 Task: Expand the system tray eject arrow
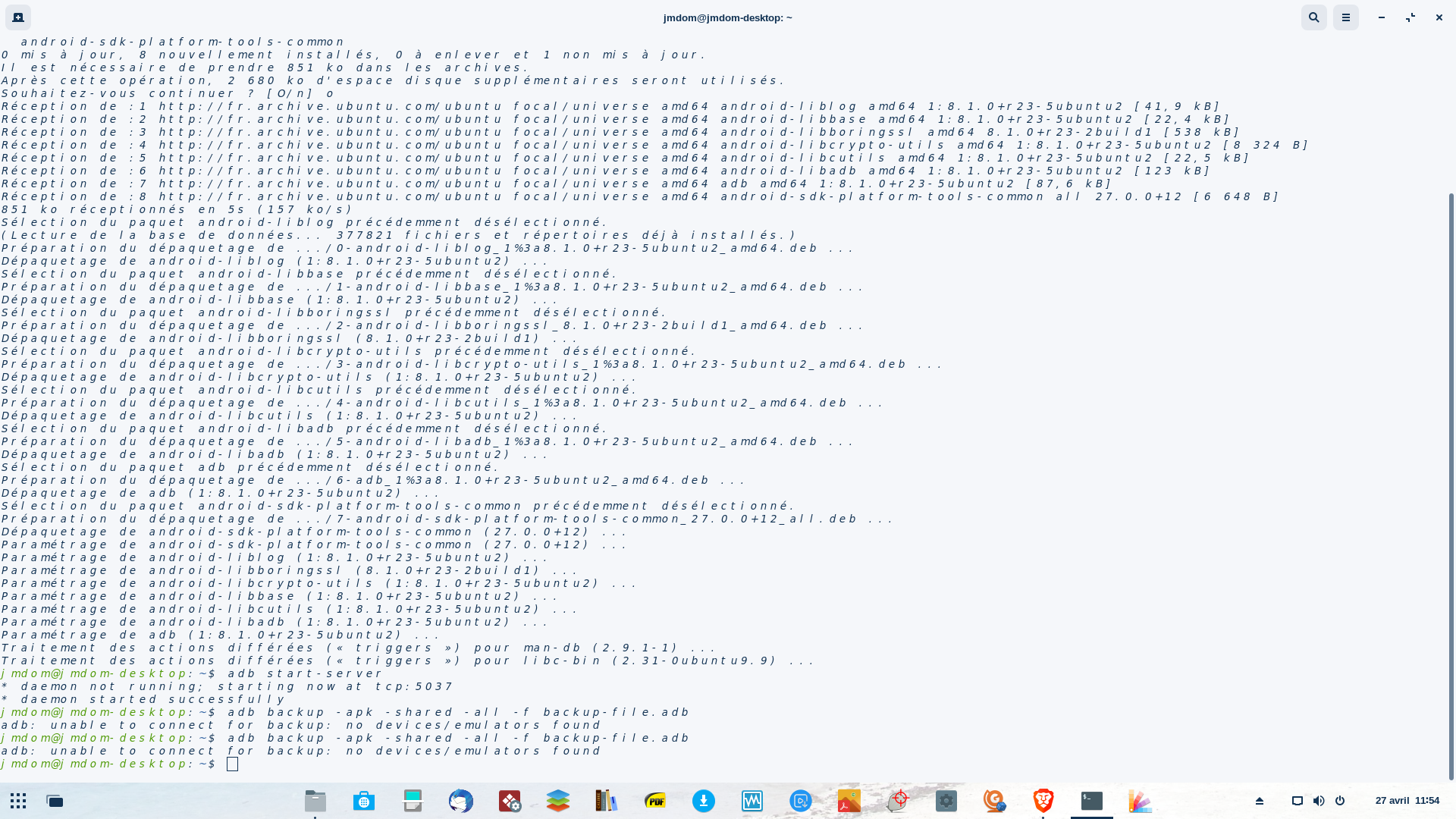tap(1260, 801)
